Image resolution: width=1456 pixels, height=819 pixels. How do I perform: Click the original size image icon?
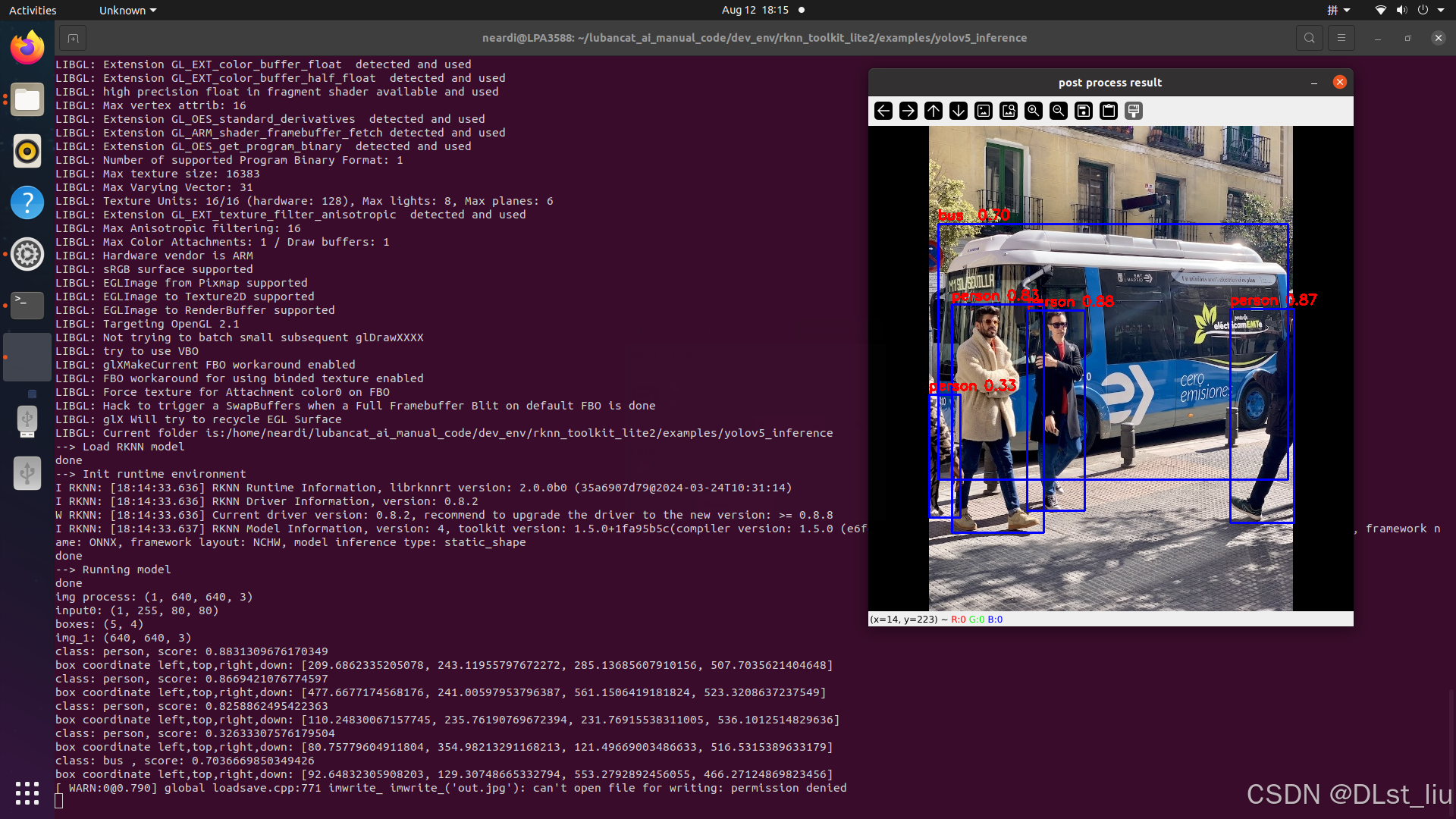(984, 111)
